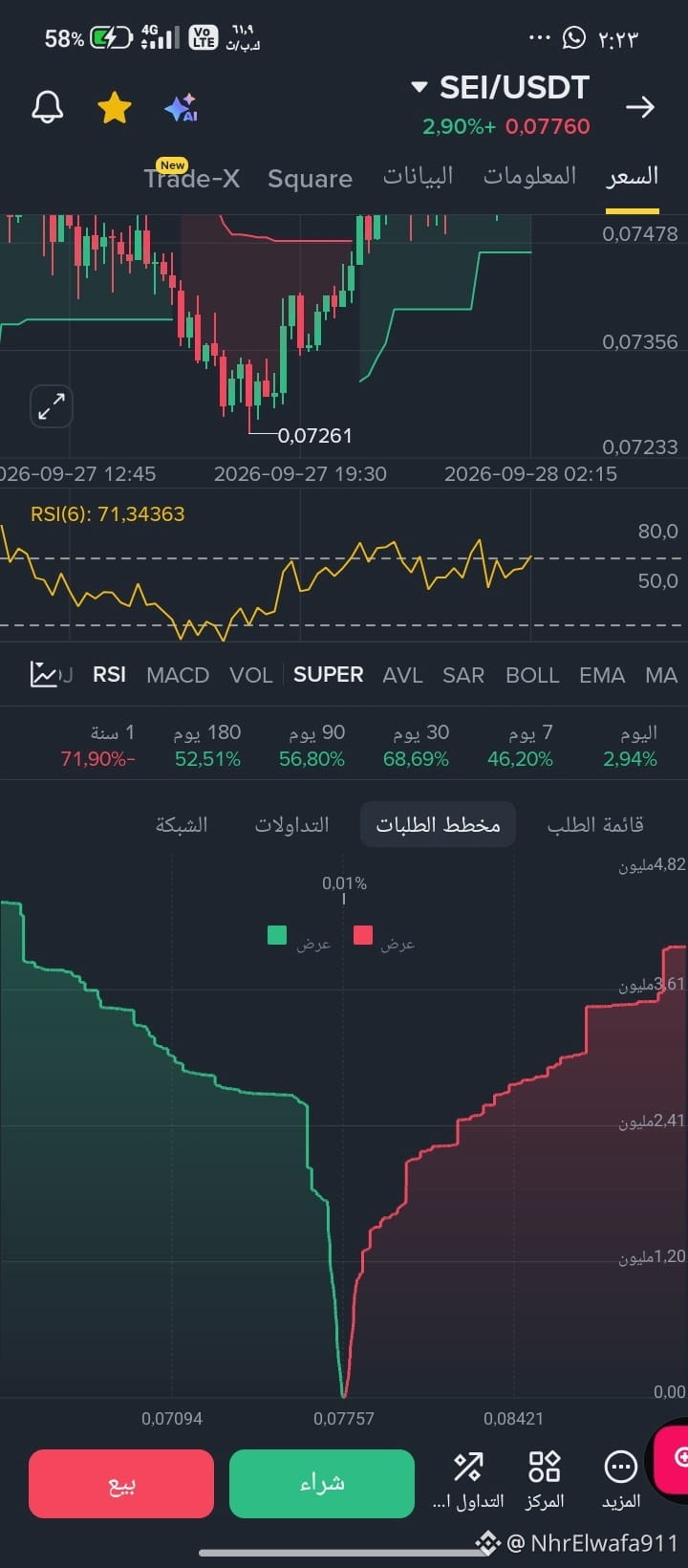This screenshot has width=688, height=1568.
Task: Open chart indicator settings icon beside RSI
Action: click(44, 674)
